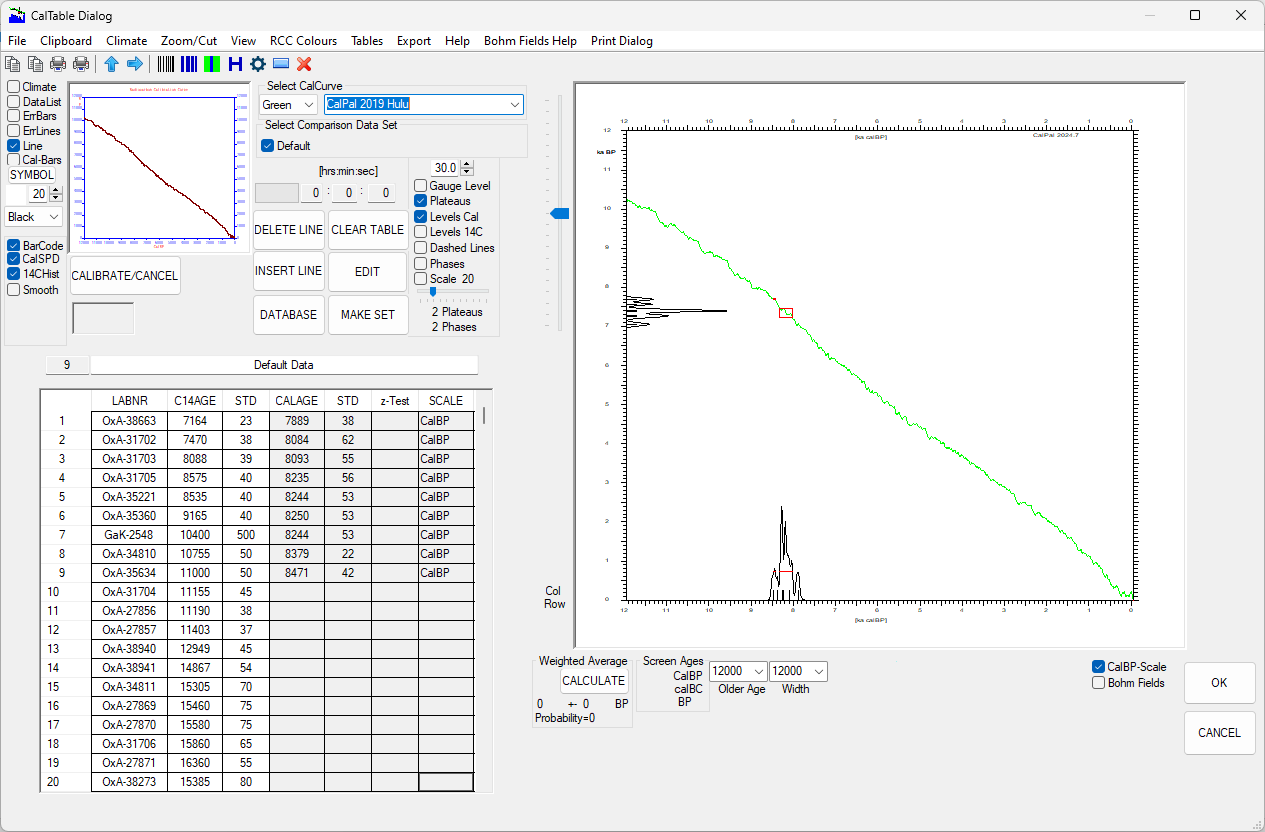1265x832 pixels.
Task: Open the RCC Colours menu
Action: [303, 41]
